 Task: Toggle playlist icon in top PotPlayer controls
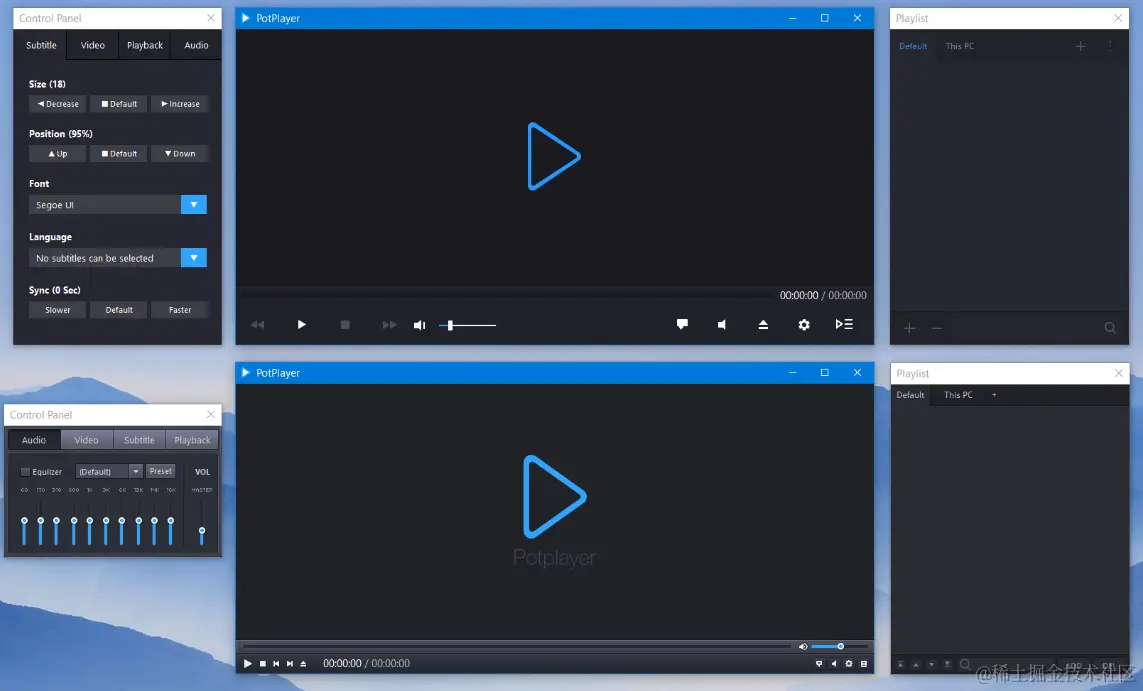point(844,324)
